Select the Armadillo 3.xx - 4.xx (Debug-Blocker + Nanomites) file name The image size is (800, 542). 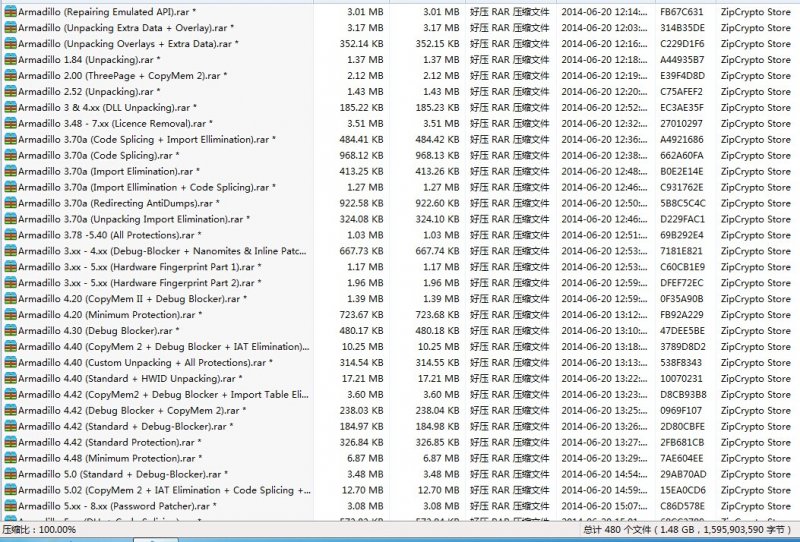tap(162, 251)
